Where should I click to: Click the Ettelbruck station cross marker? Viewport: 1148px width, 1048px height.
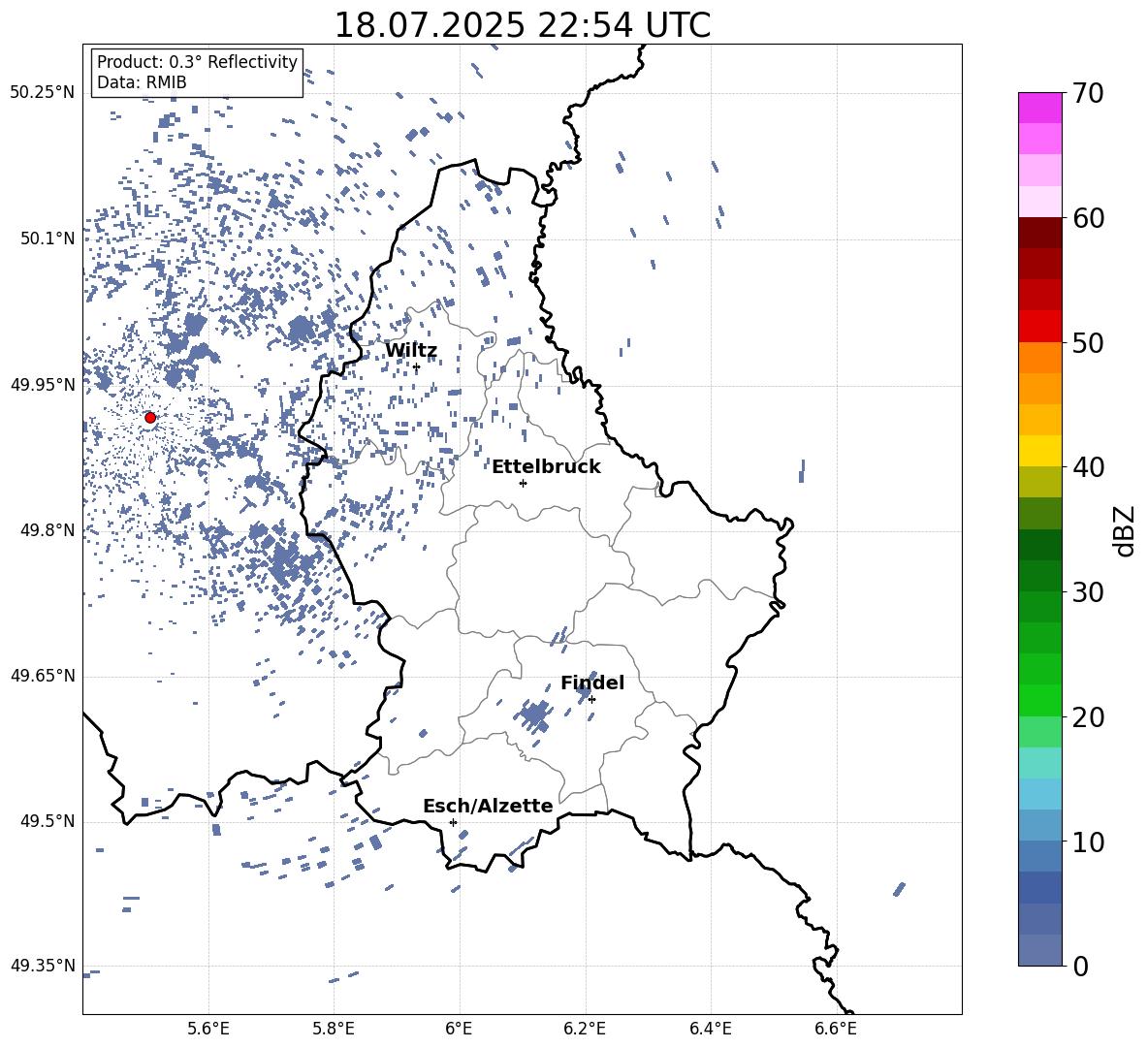[x=523, y=483]
